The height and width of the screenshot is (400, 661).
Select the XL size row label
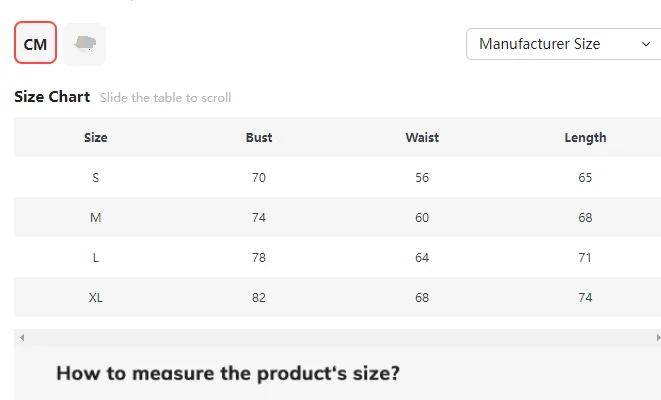(96, 297)
